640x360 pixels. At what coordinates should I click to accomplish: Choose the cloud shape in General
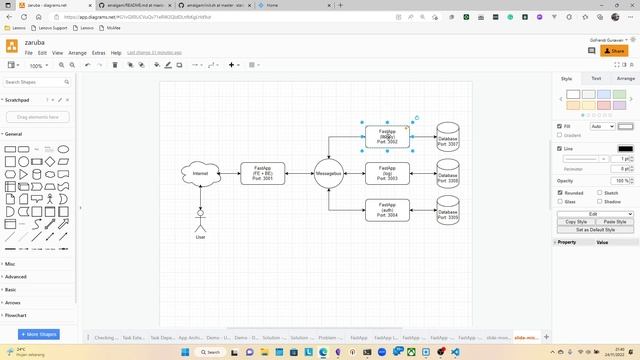(x=50, y=174)
